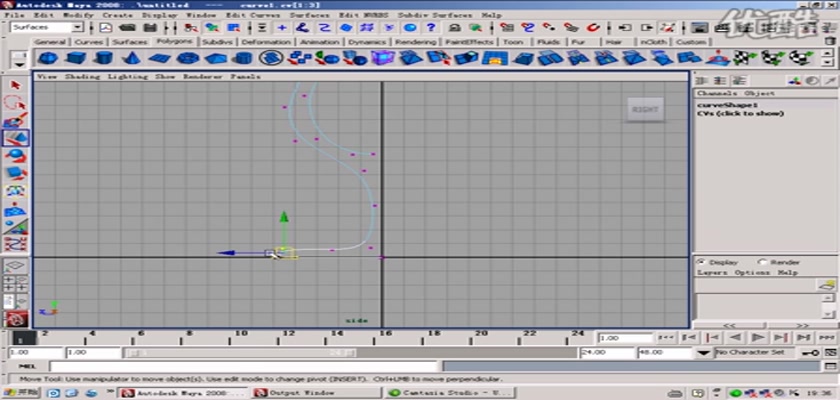Viewport: 840px width, 400px height.
Task: Switch to the Rendering shelf tab
Action: click(415, 42)
